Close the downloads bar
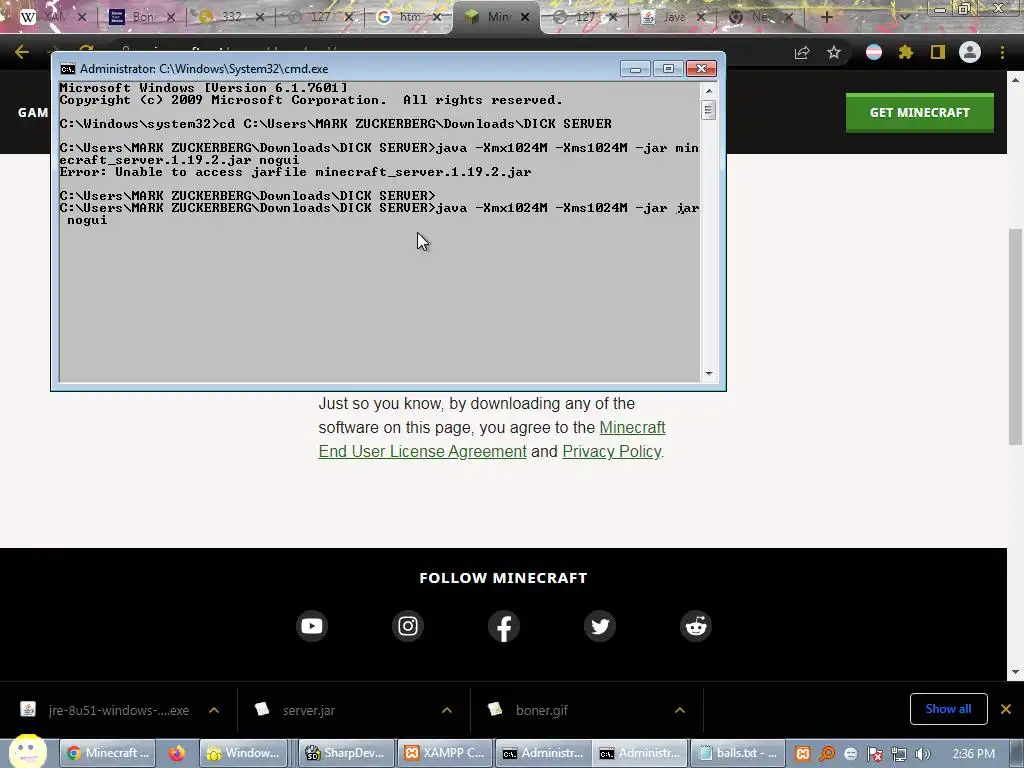1024x768 pixels. pos(1006,709)
